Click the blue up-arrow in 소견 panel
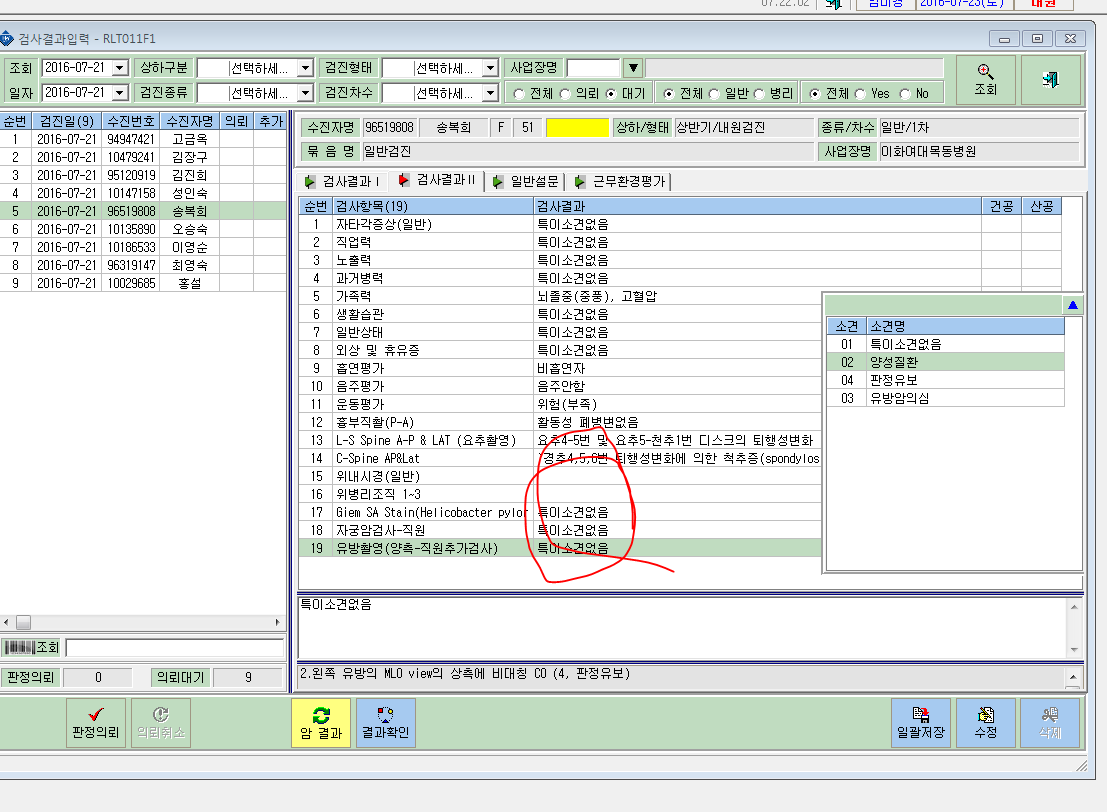The height and width of the screenshot is (812, 1107). tap(1072, 305)
